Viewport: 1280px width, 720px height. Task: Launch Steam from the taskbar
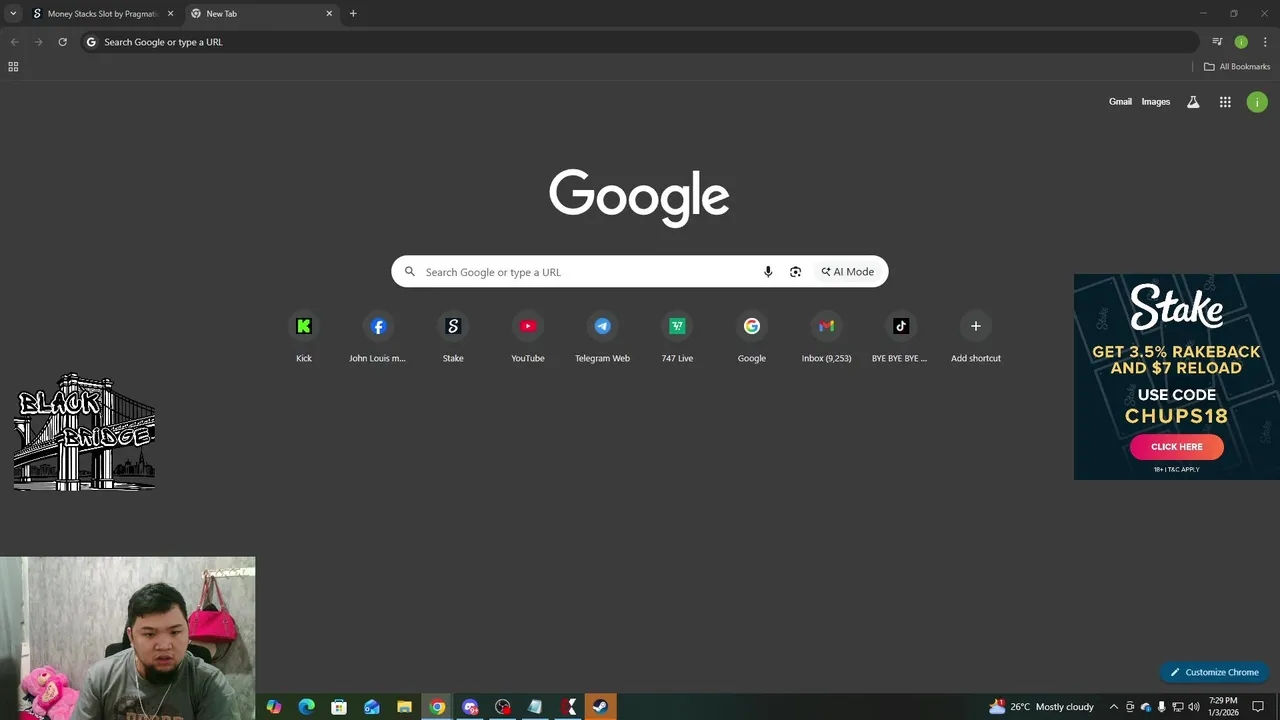coord(600,707)
